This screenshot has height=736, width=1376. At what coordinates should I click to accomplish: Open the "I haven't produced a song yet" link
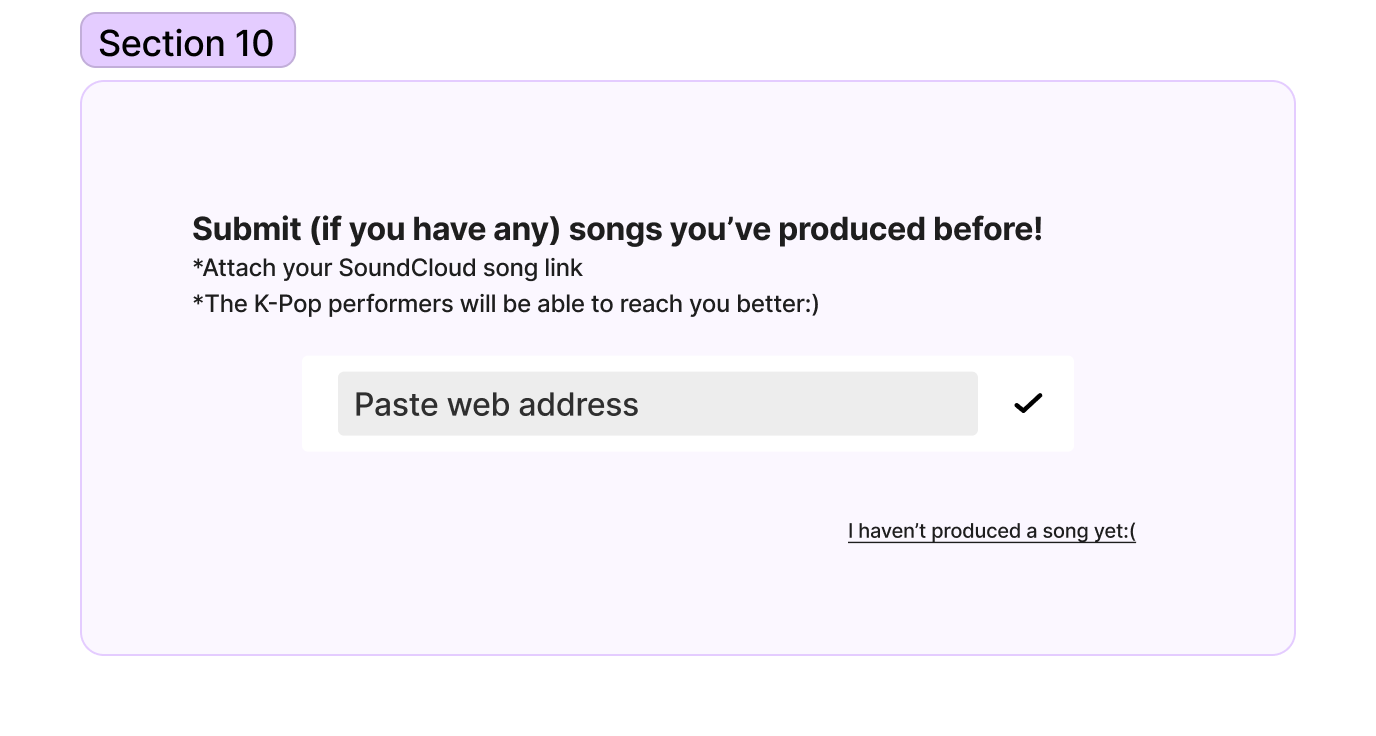click(x=991, y=531)
